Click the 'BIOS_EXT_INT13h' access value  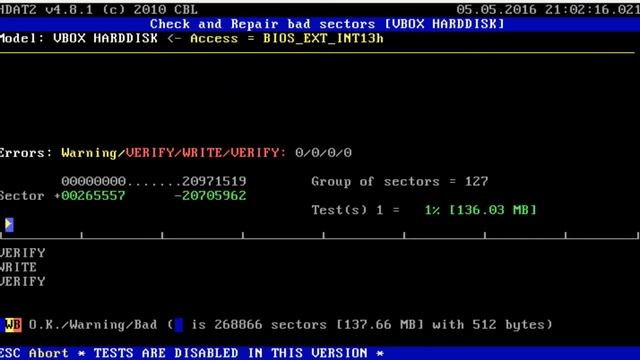[x=323, y=39]
